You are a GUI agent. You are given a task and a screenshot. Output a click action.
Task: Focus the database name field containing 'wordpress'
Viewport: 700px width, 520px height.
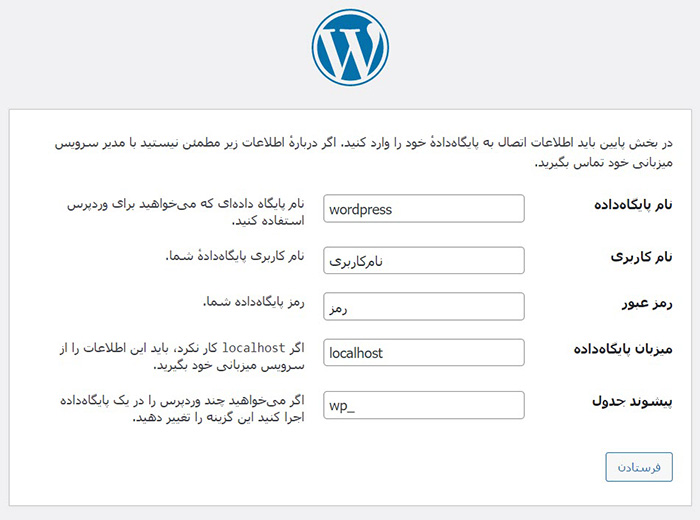(425, 209)
